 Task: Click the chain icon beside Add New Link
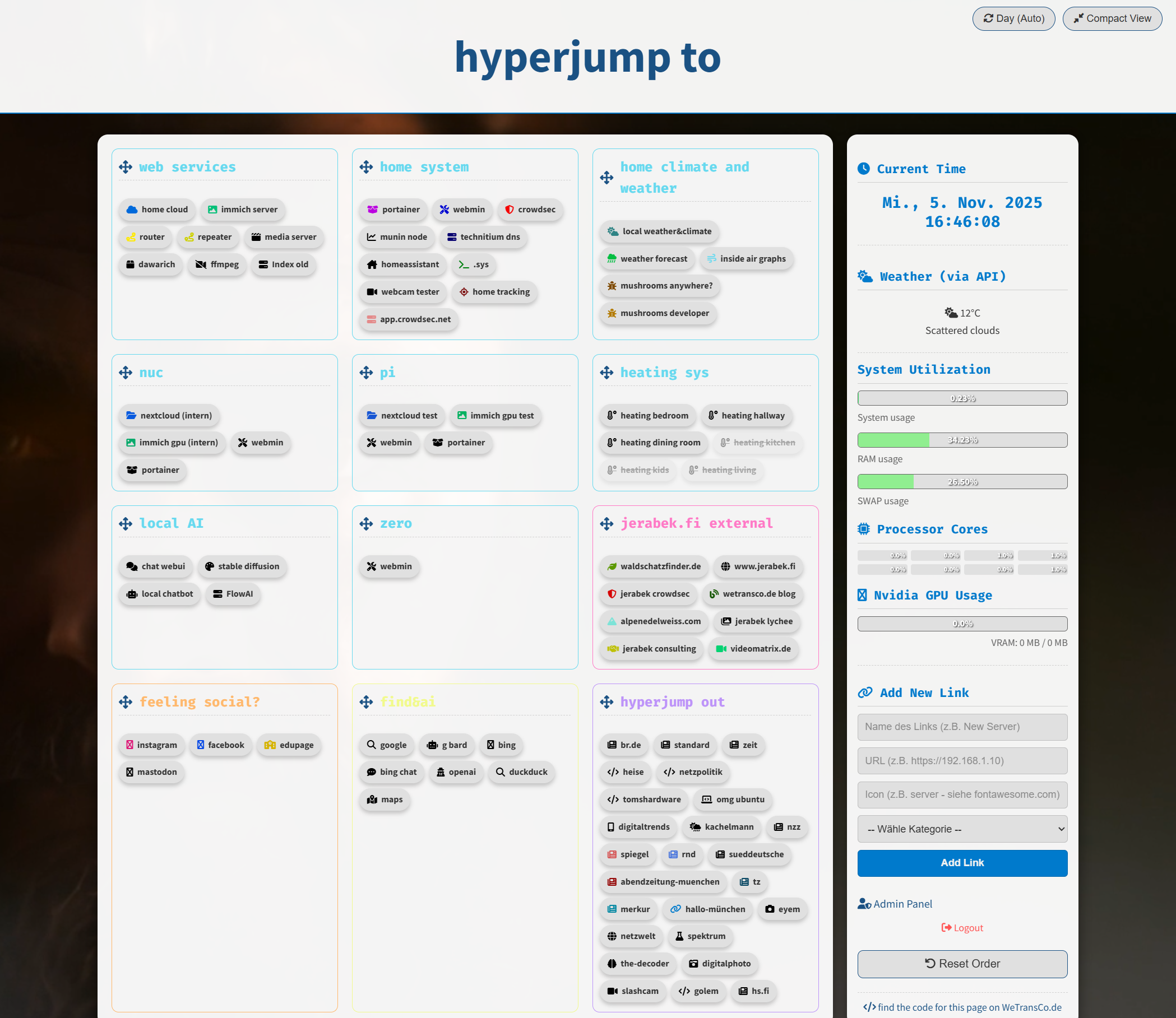tap(864, 692)
